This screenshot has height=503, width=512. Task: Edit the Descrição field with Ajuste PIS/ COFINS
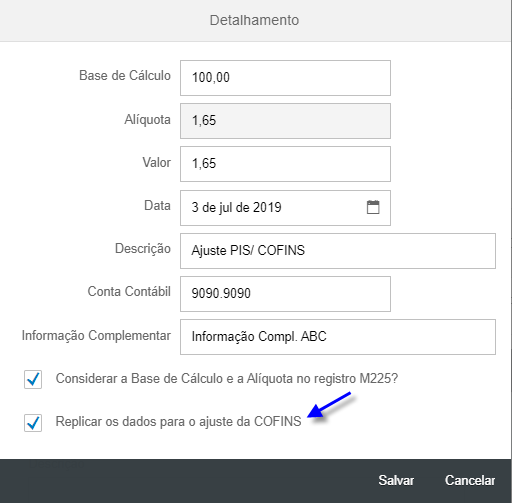[x=338, y=251]
